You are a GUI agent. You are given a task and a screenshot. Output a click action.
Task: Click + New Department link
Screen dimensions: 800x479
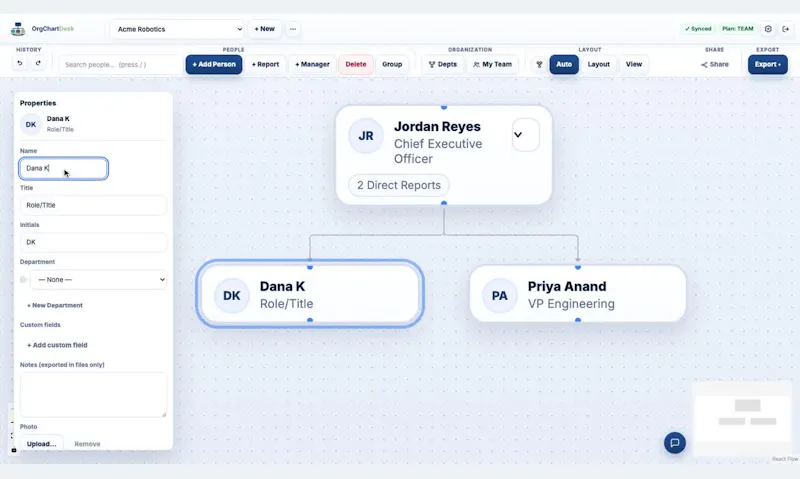tap(55, 305)
